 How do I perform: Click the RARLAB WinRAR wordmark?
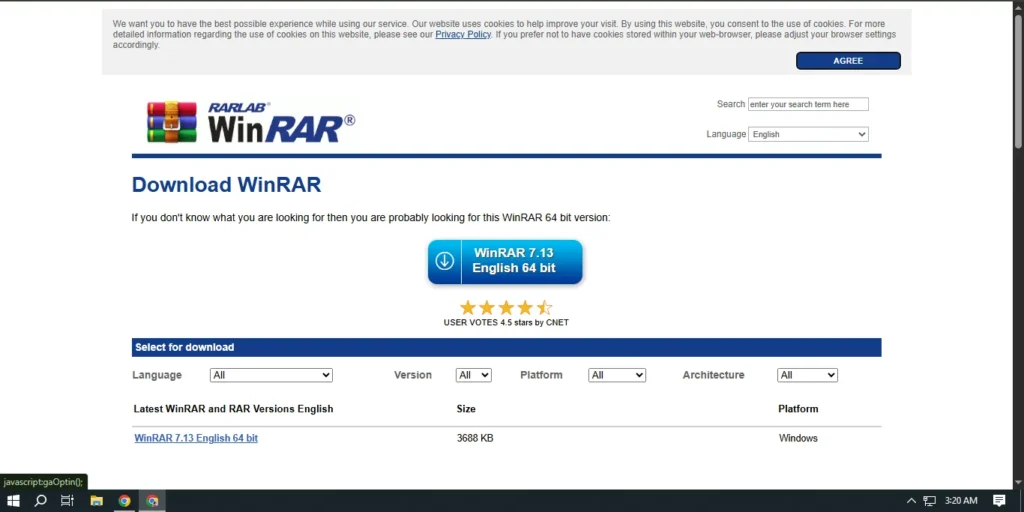pyautogui.click(x=281, y=123)
